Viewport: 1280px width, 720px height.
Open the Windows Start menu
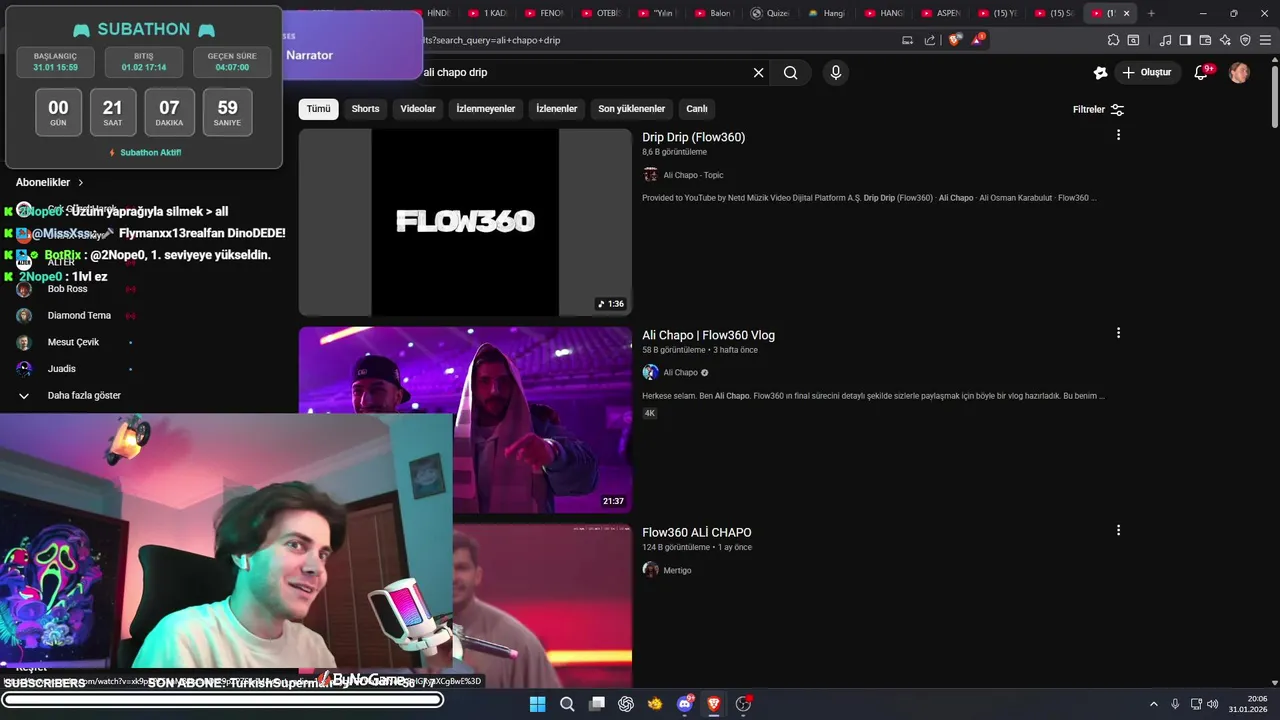537,704
